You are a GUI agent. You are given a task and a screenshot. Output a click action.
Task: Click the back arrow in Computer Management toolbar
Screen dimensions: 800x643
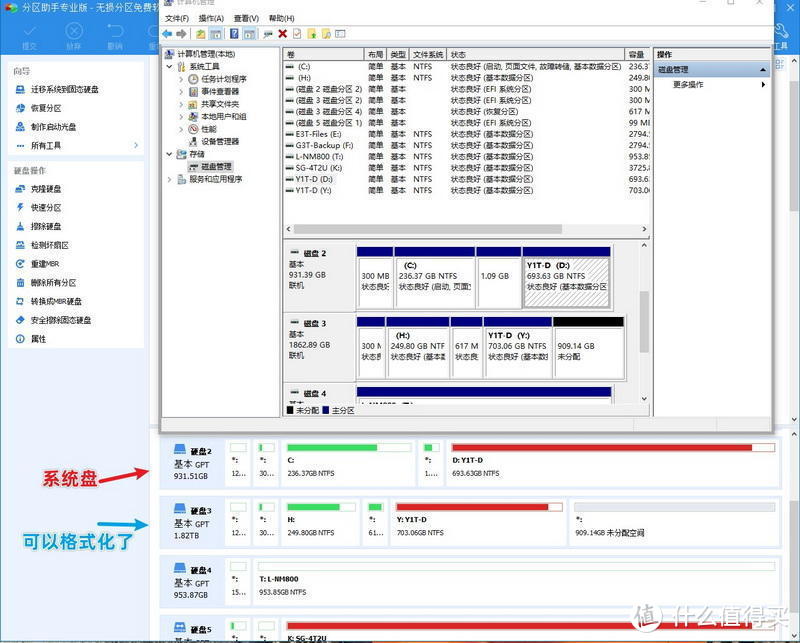pos(166,33)
